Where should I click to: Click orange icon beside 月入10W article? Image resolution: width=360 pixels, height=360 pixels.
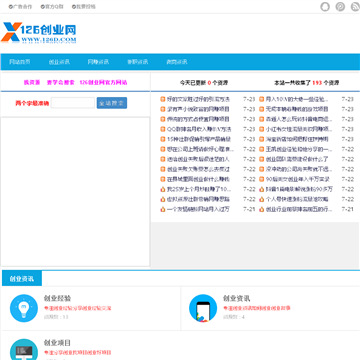pyautogui.click(x=262, y=99)
